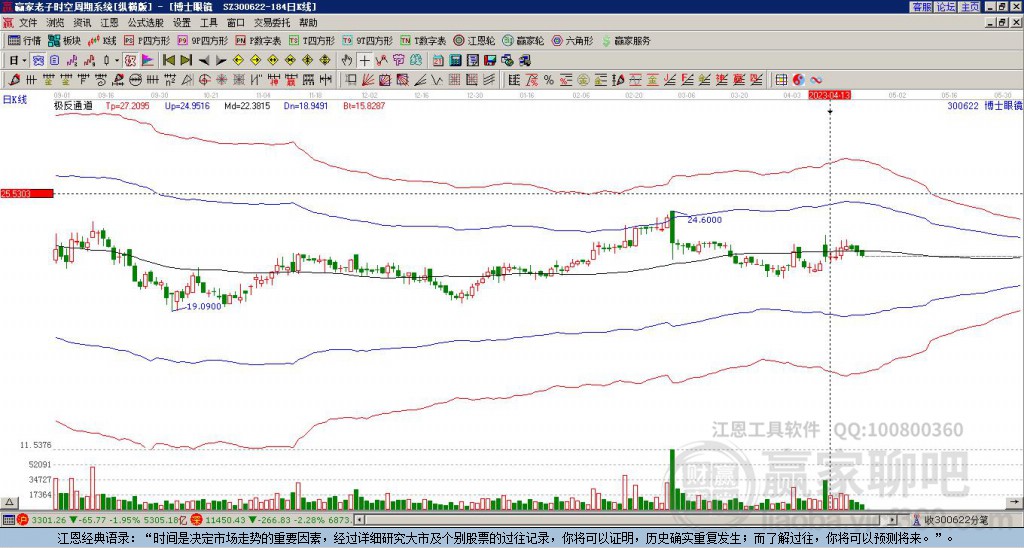The image size is (1024, 548).
Task: Toggle the 权 price adjustment button
Action: pos(130,60)
